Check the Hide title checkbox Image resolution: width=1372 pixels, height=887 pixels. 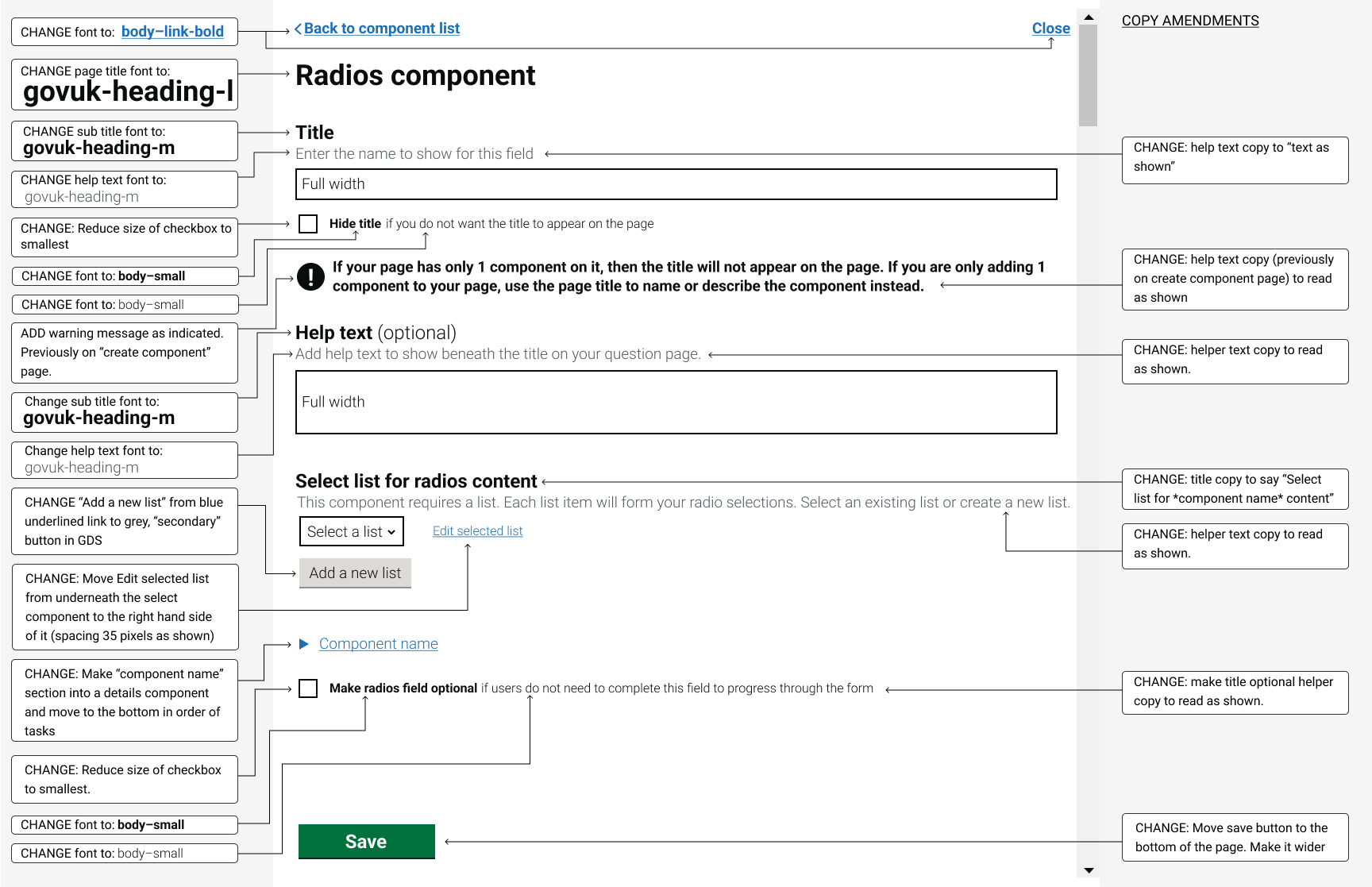(x=308, y=223)
